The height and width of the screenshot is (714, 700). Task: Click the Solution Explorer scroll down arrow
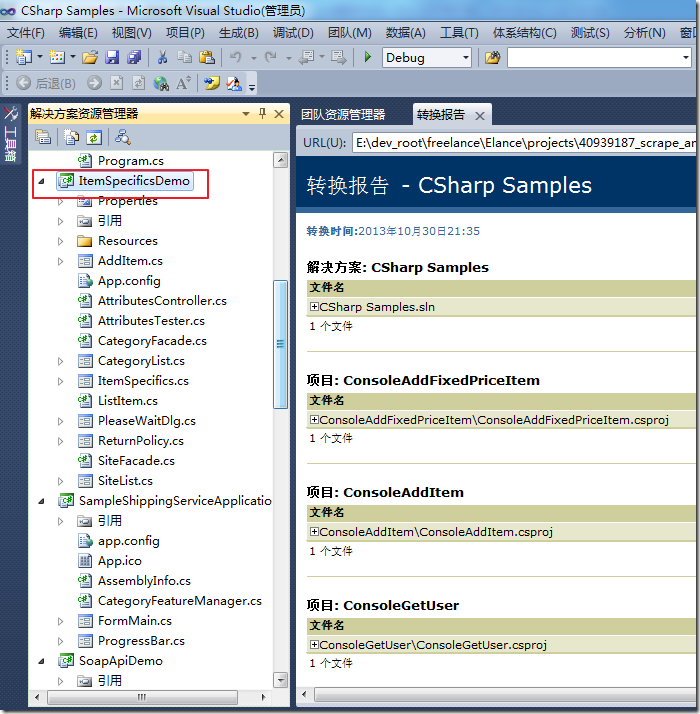coord(281,680)
